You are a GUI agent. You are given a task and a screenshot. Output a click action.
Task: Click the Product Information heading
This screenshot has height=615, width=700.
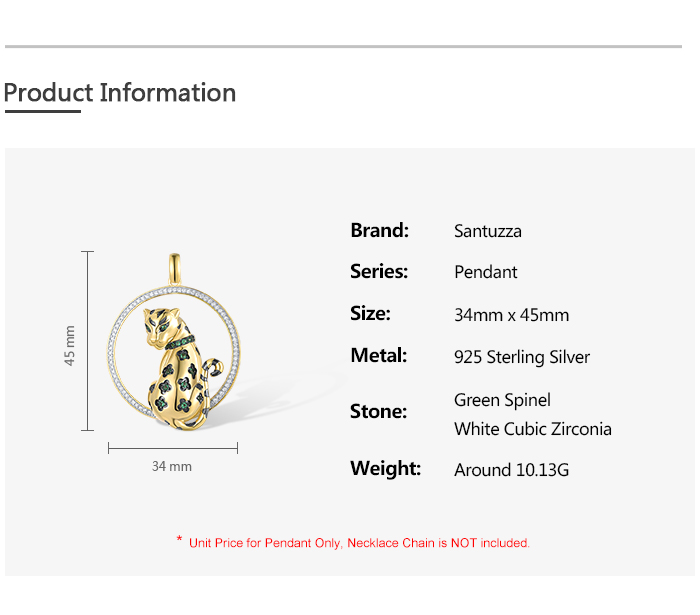click(x=120, y=93)
